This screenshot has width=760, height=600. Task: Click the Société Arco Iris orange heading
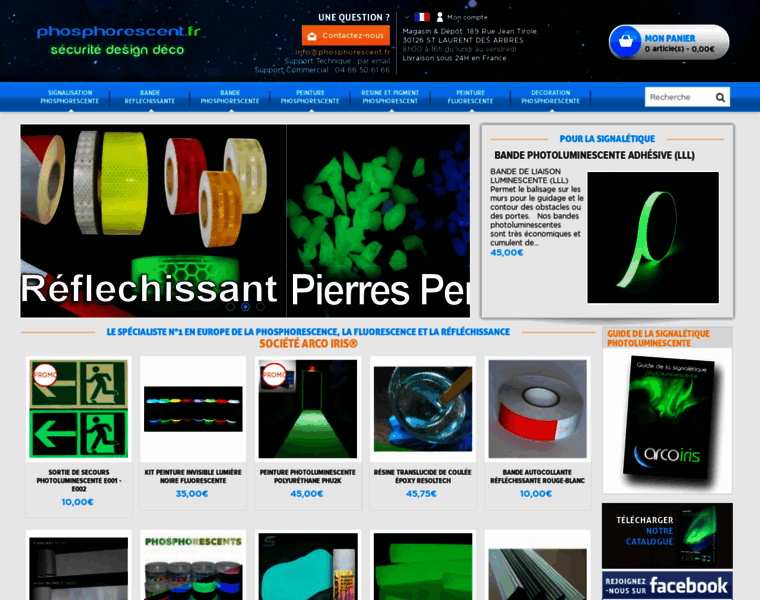308,344
